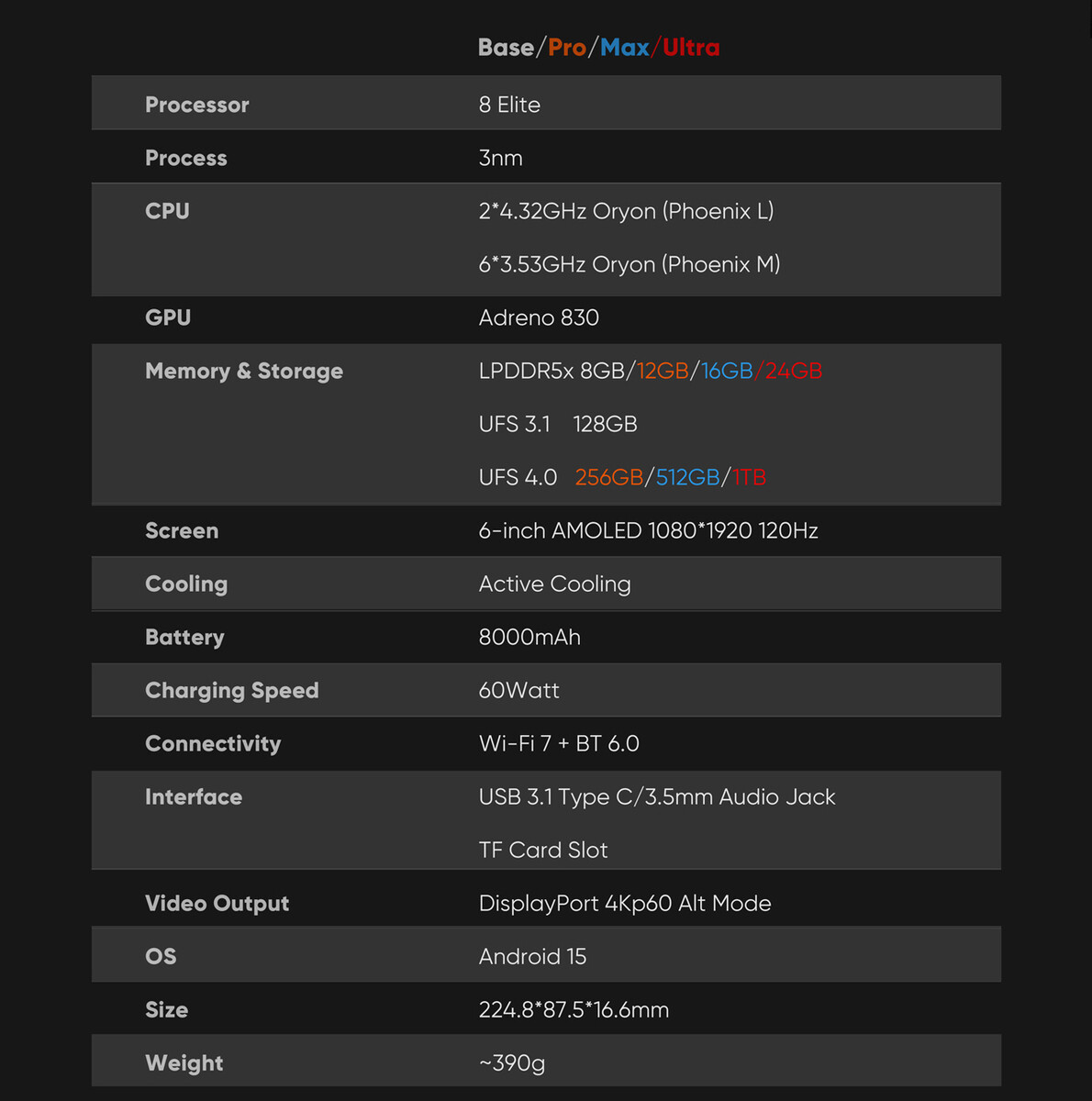
Task: Select the orange Pro variant label
Action: point(567,48)
